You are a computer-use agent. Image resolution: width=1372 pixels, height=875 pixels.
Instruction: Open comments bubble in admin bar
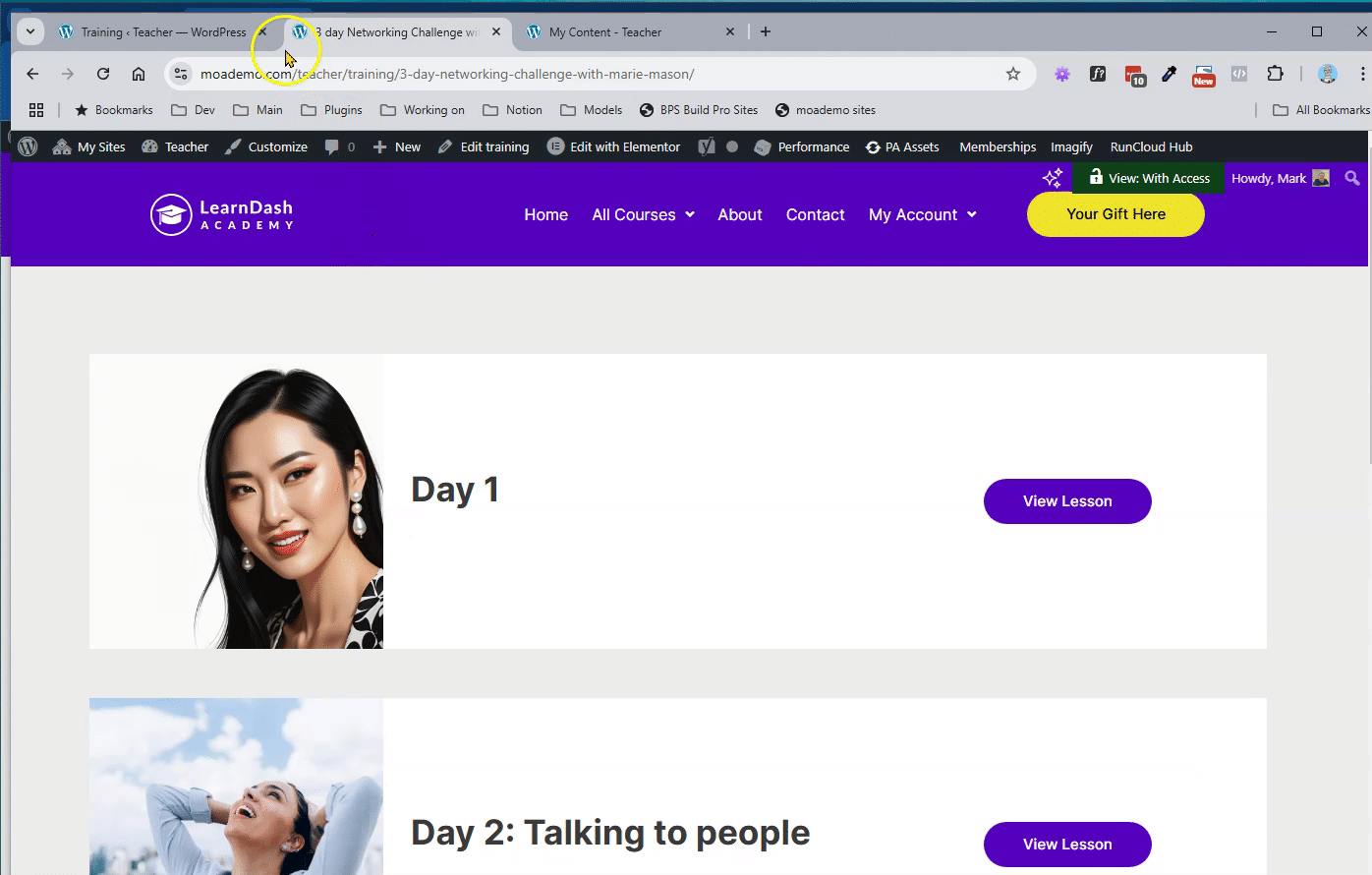click(x=339, y=146)
